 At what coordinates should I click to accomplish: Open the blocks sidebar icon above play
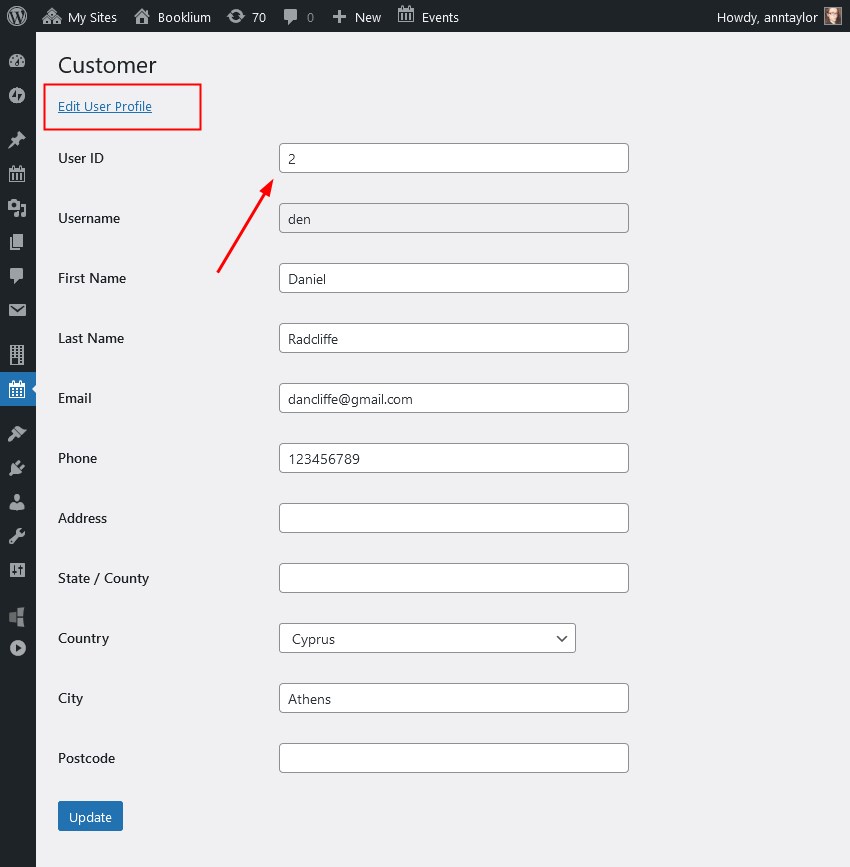(x=17, y=616)
